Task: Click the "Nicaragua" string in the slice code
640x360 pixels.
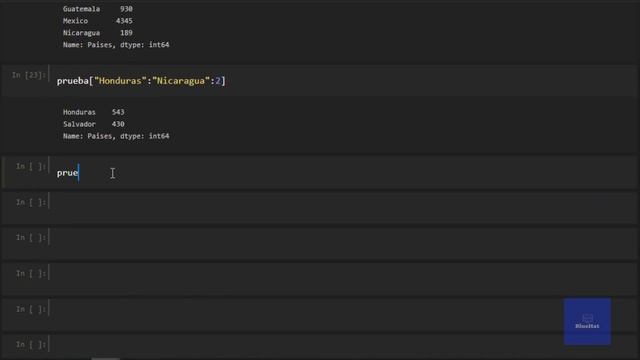Action: 181,81
